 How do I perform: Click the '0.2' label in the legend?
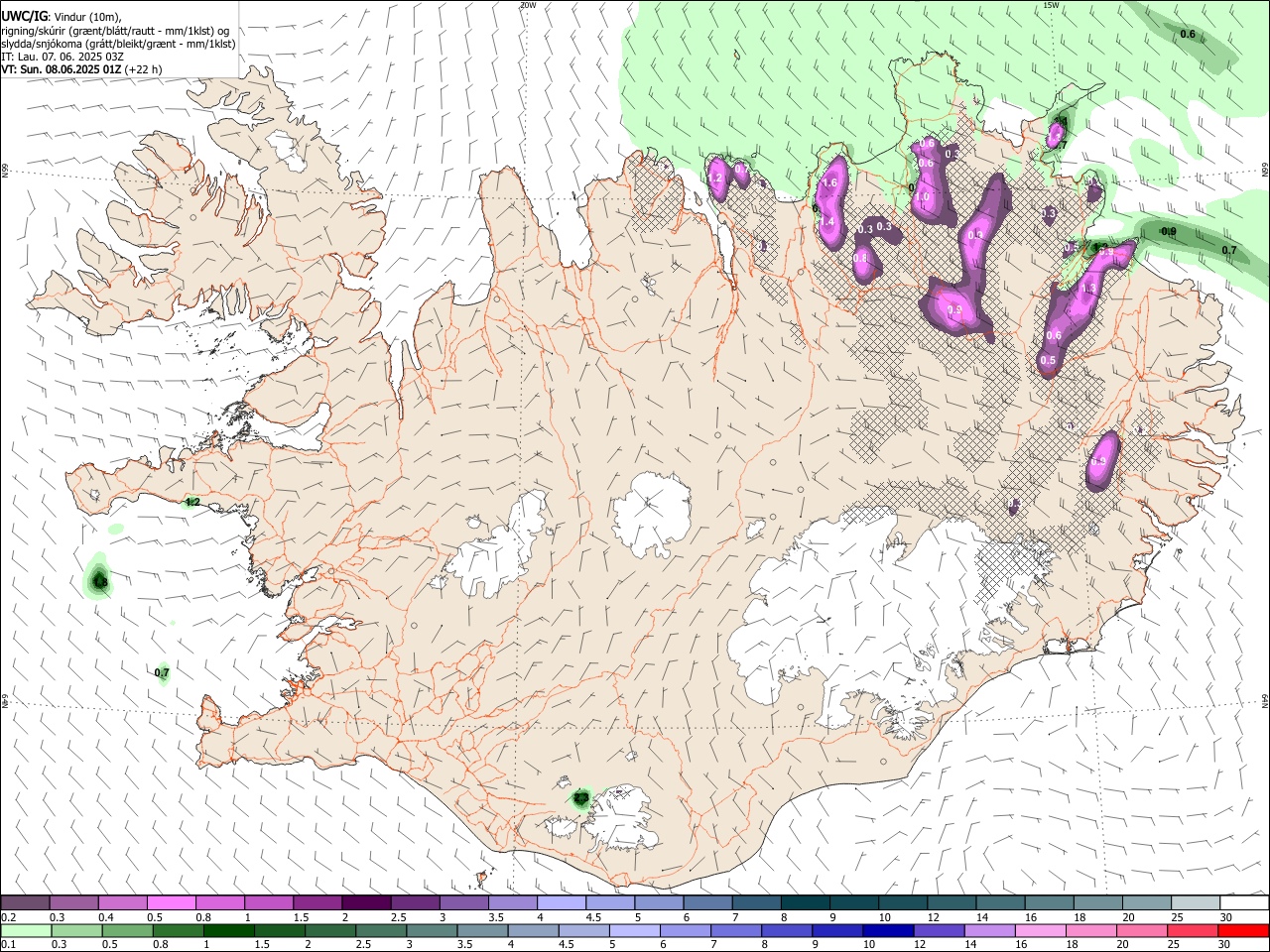coord(9,917)
